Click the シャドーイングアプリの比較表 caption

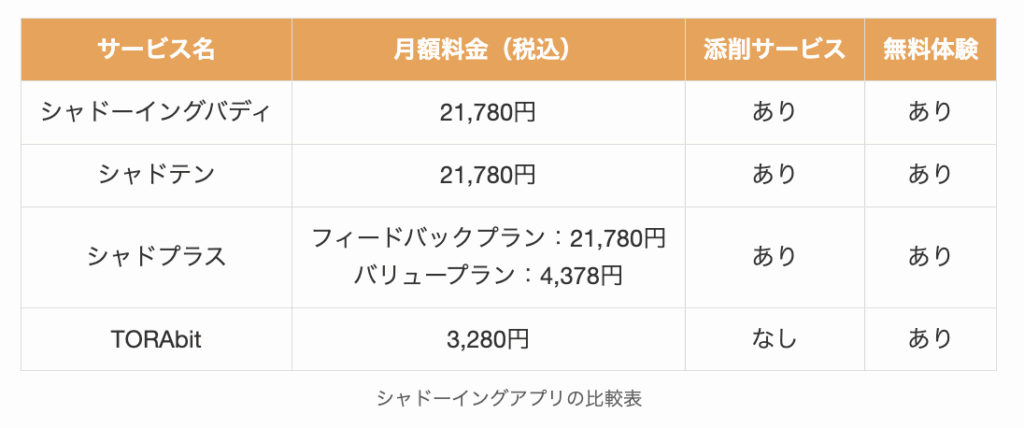[x=508, y=398]
